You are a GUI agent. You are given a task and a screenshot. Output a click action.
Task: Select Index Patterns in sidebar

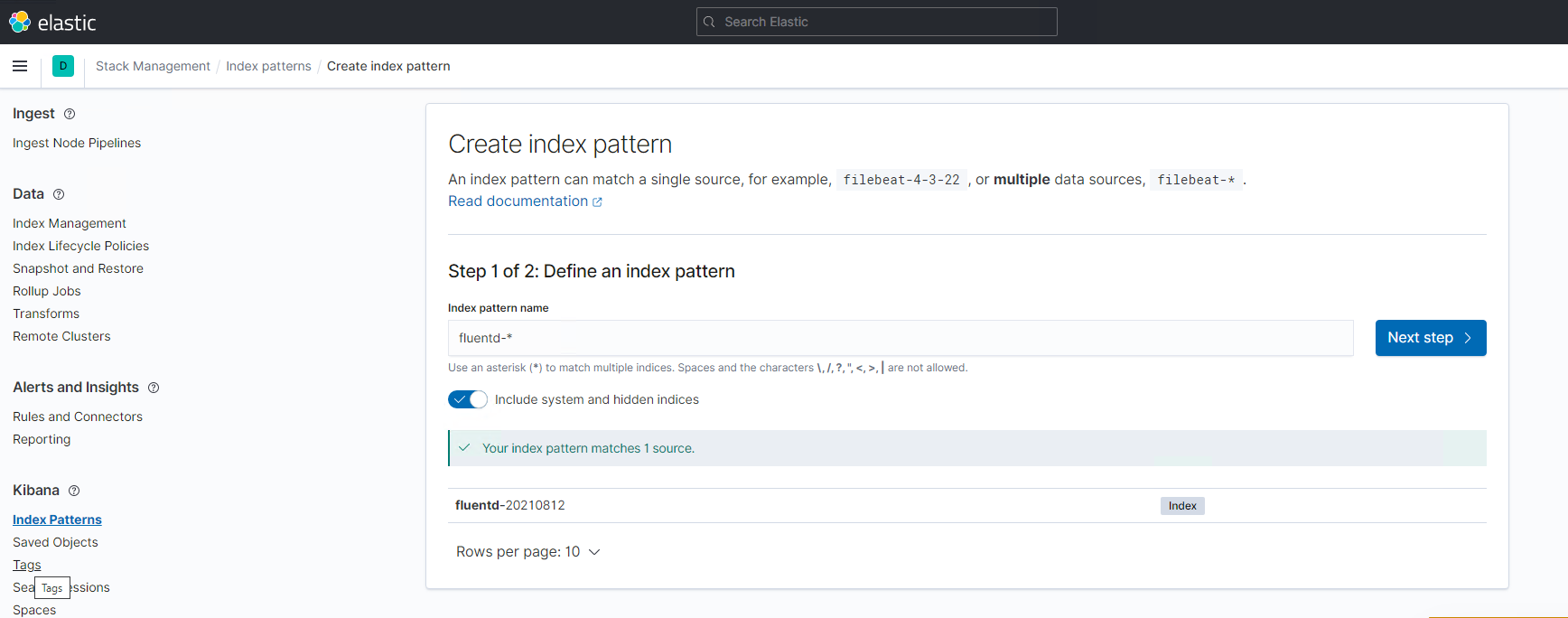[x=57, y=520]
